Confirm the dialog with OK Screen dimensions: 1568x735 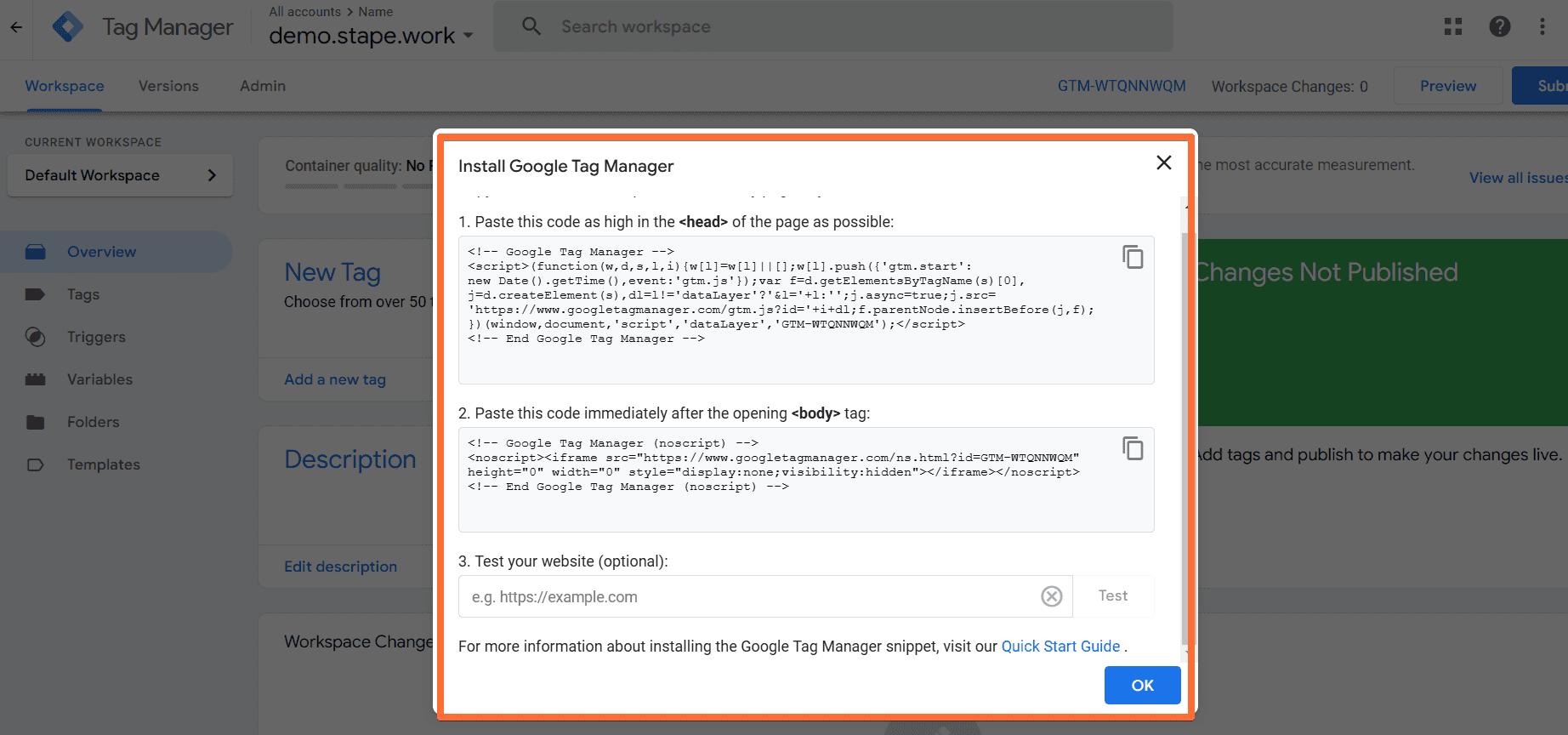click(x=1142, y=685)
